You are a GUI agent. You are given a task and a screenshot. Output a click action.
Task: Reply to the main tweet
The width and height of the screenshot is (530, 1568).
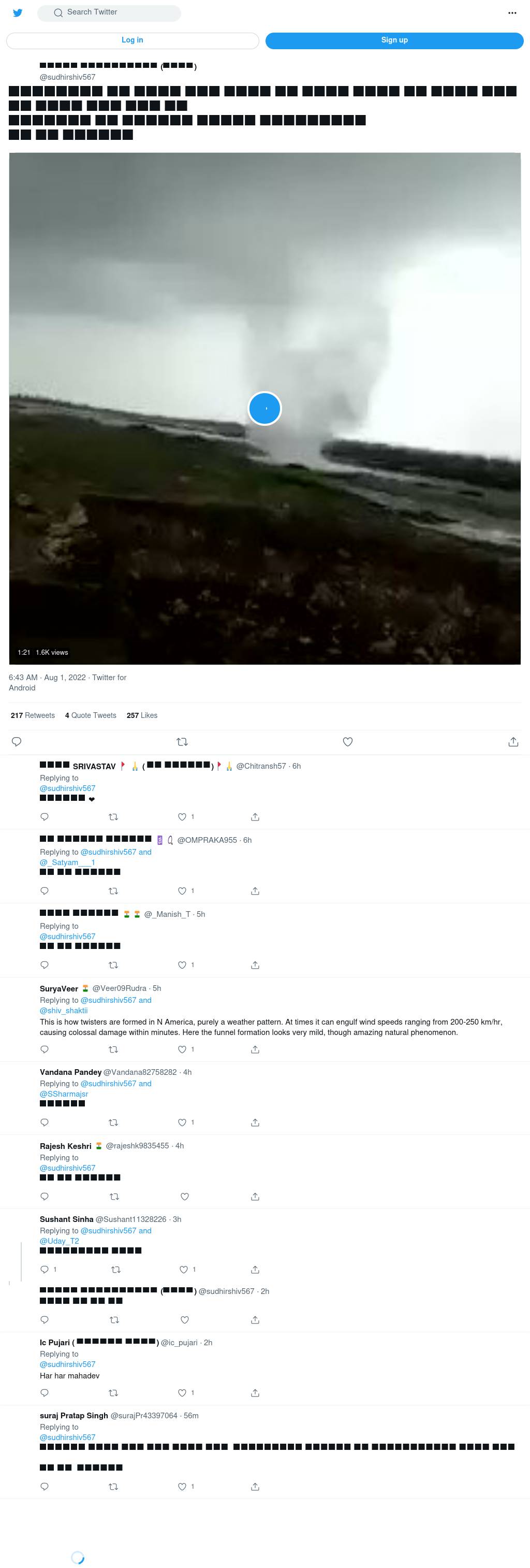point(17,741)
